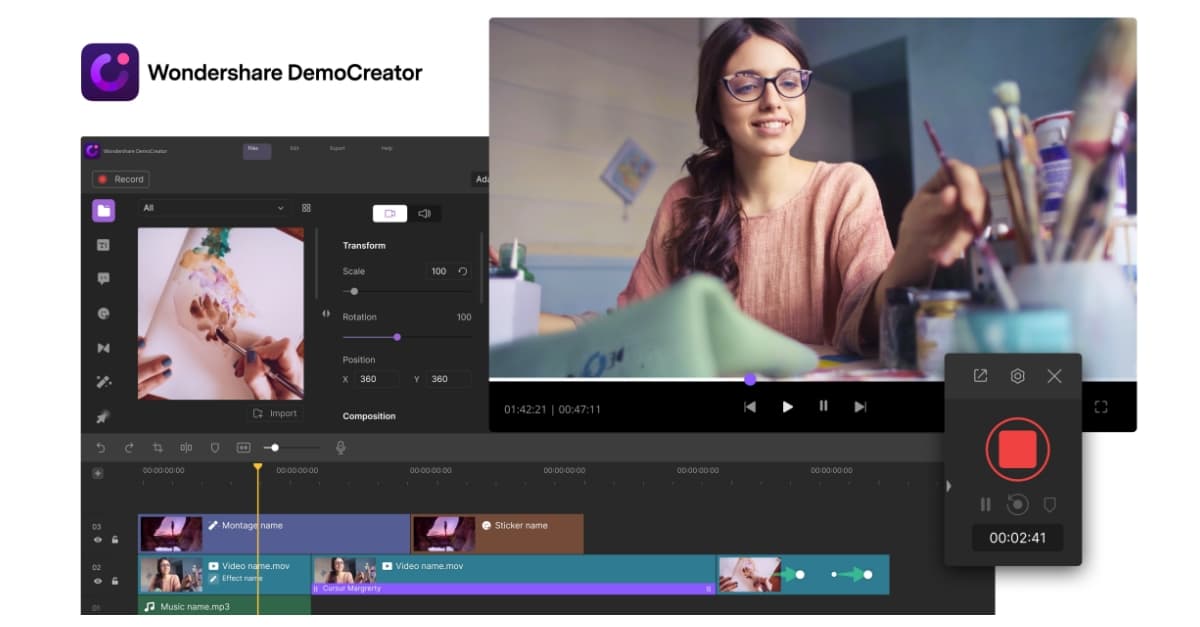Click the split clip tool
Image resolution: width=1200 pixels, height=627 pixels.
[x=186, y=447]
